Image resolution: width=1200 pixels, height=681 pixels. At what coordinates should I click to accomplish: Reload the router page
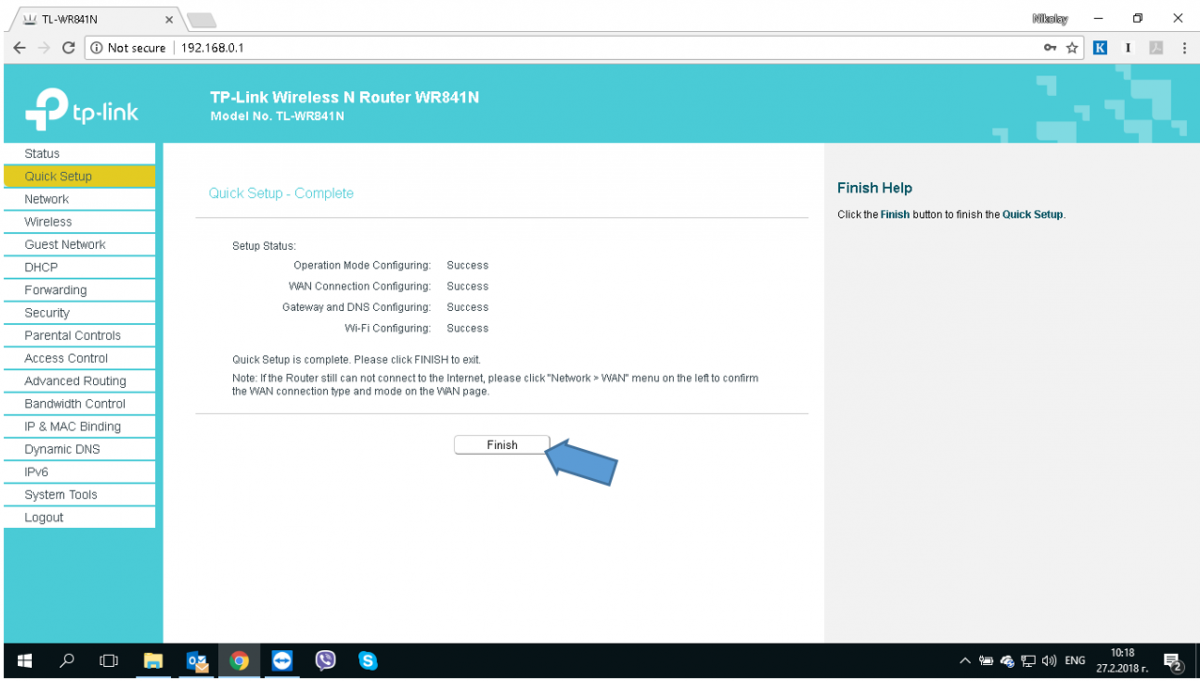[68, 48]
